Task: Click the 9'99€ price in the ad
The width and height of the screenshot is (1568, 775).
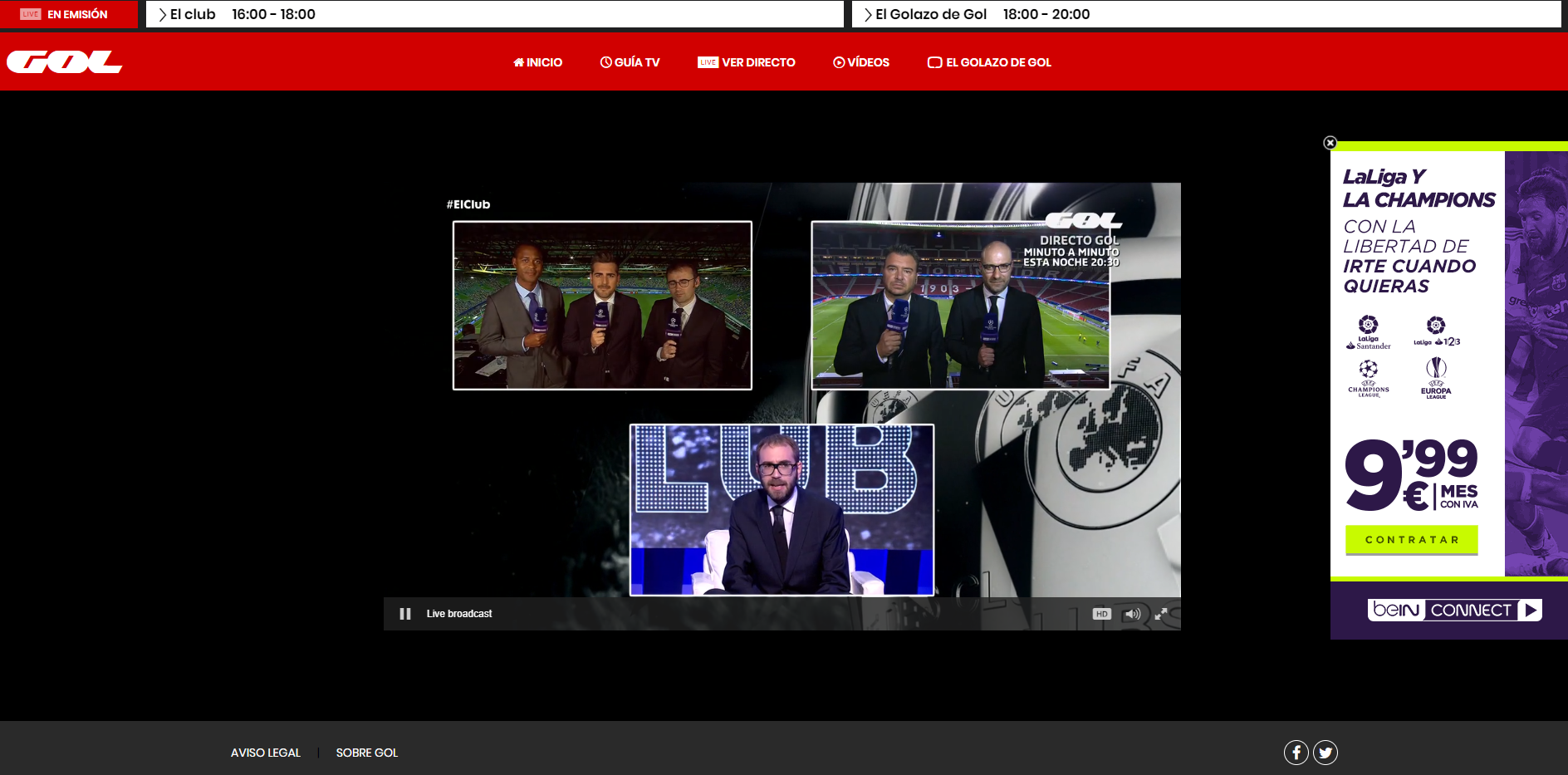Action: coord(1412,475)
